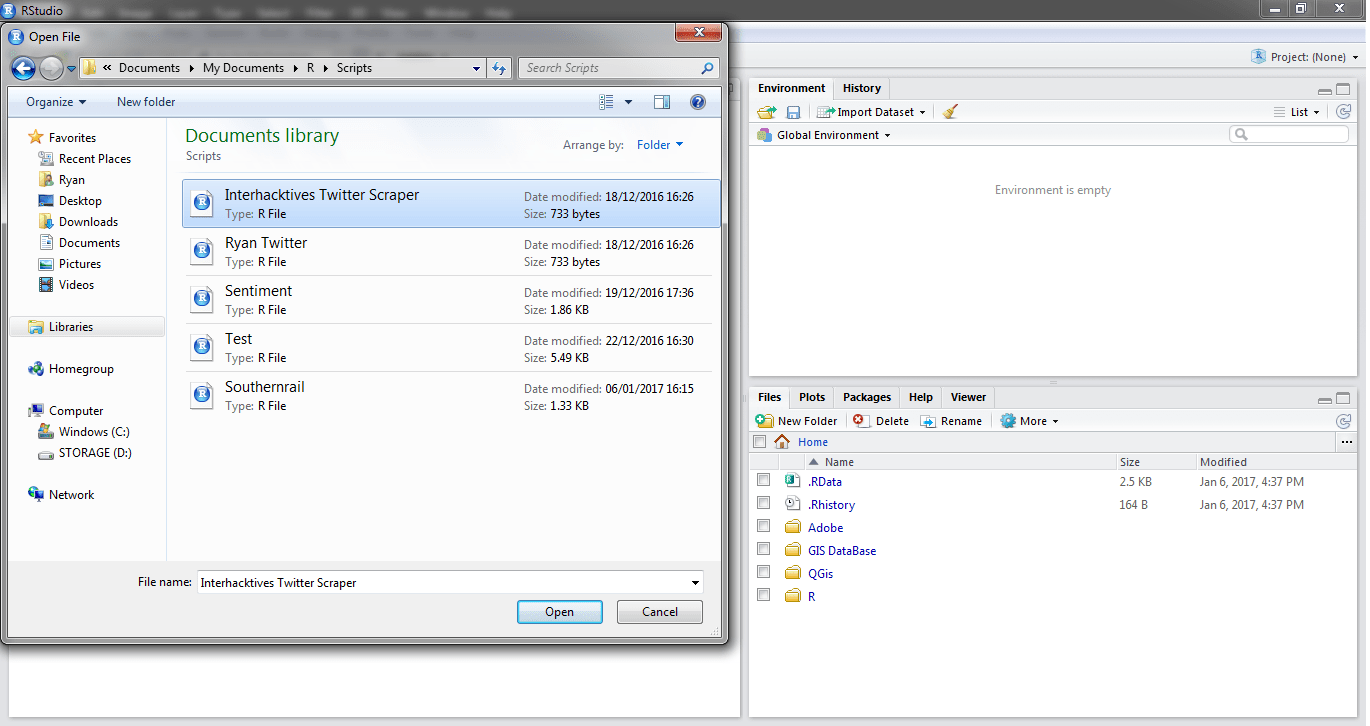Image resolution: width=1370 pixels, height=726 pixels.
Task: Open the Organize dropdown menu
Action: (x=56, y=102)
